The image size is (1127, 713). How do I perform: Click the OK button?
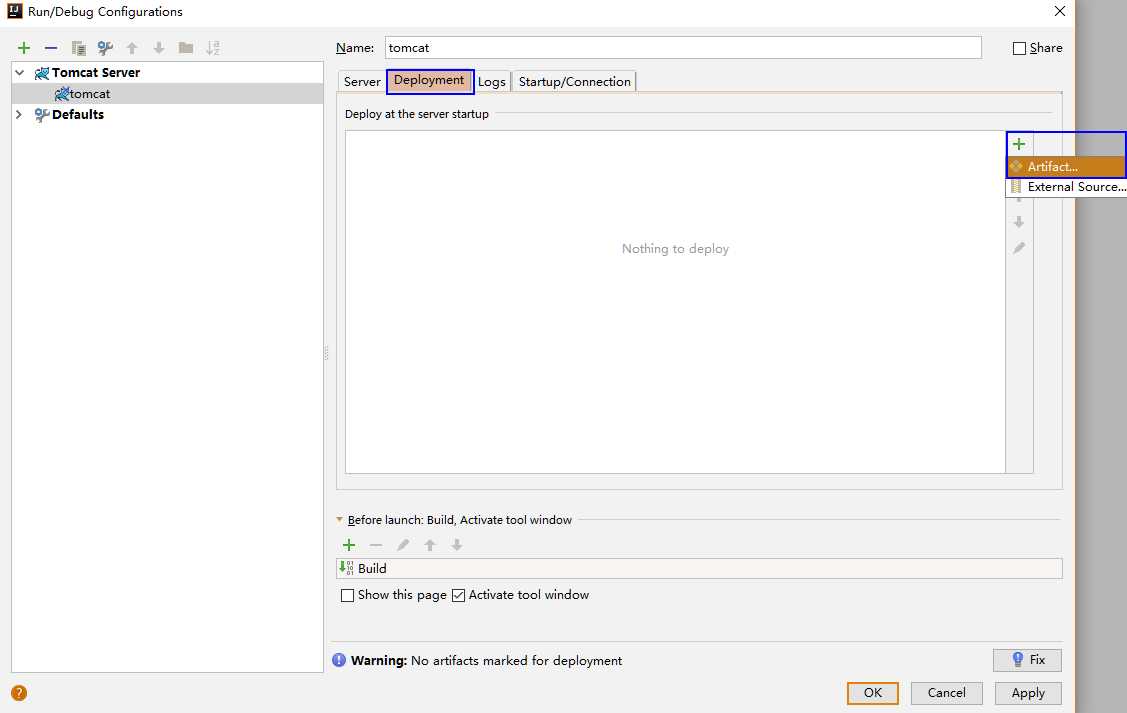[x=873, y=693]
